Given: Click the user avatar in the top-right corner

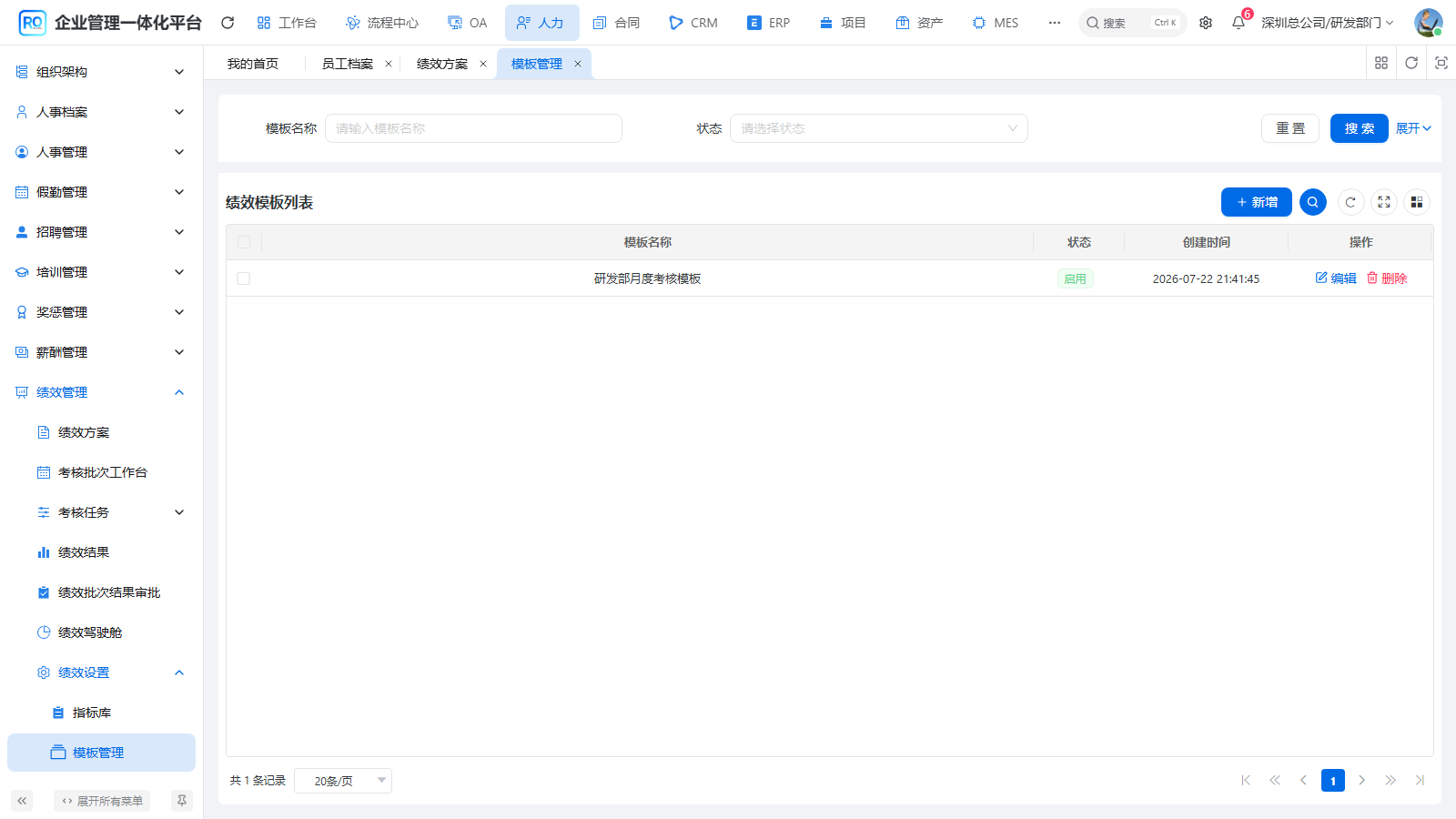Looking at the screenshot, I should pos(1428,23).
